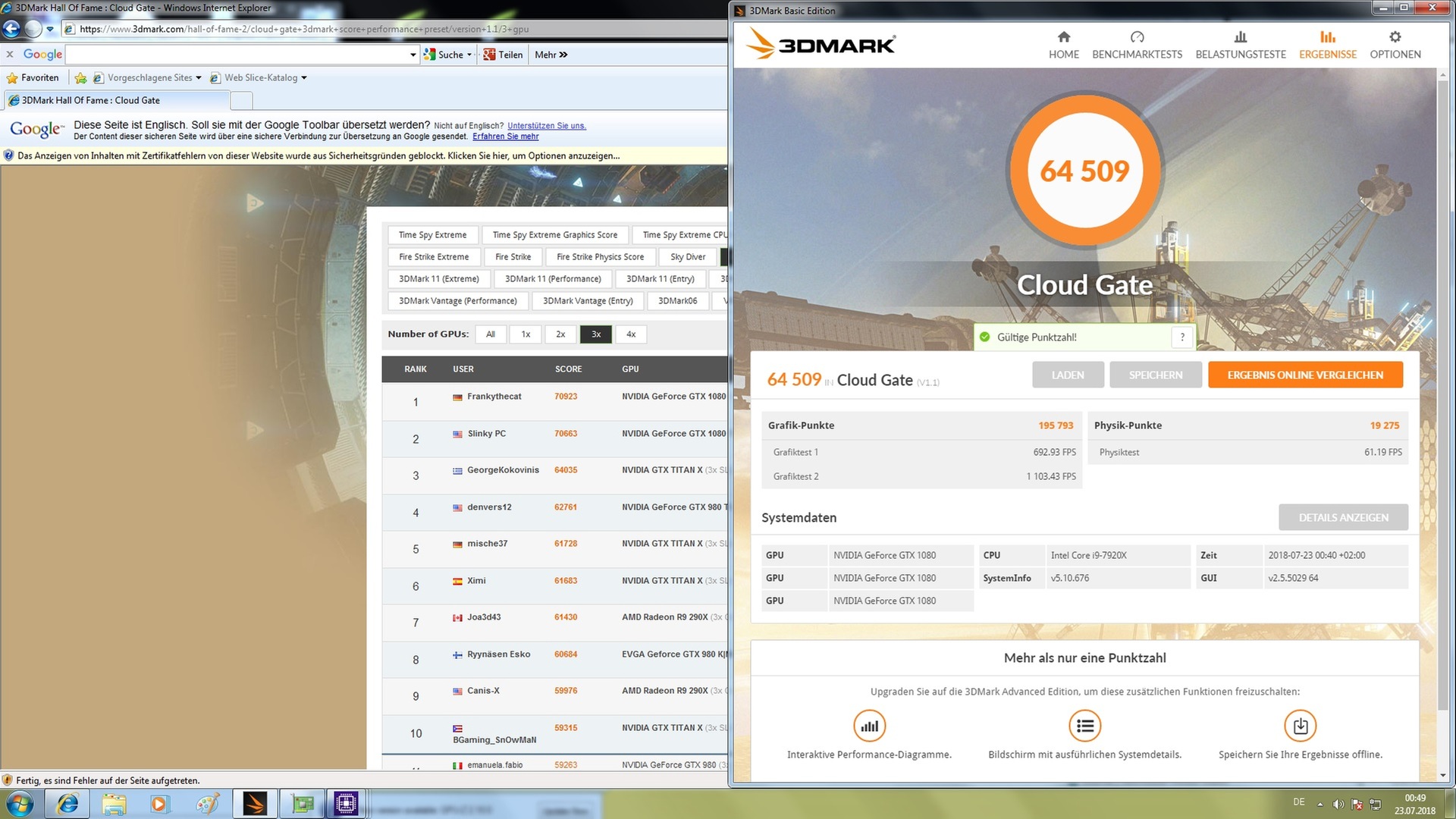Click green valid score checkmark icon
The height and width of the screenshot is (819, 1456).
(984, 337)
